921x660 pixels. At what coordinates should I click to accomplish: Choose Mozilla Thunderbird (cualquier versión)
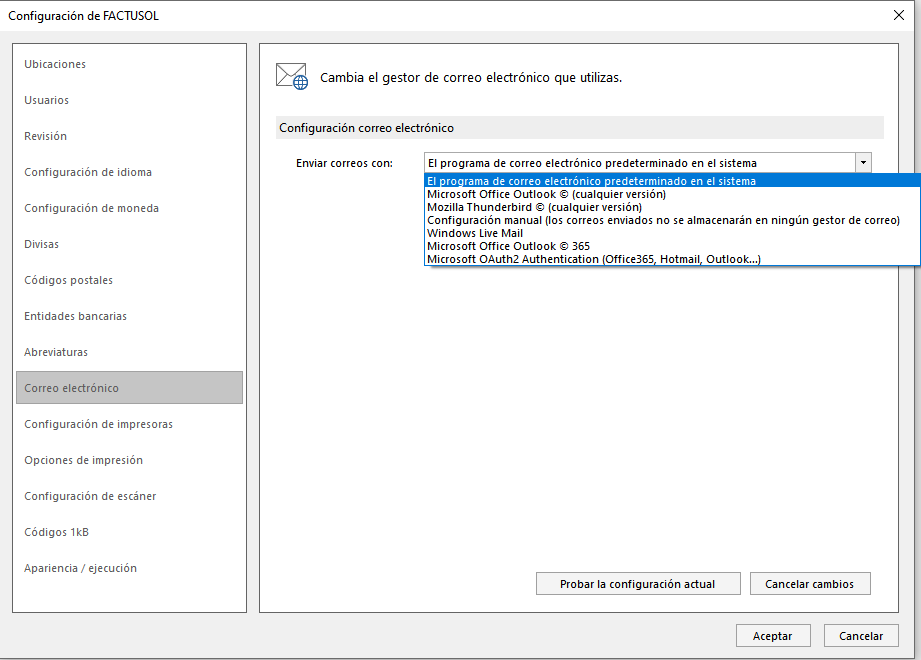(672, 207)
